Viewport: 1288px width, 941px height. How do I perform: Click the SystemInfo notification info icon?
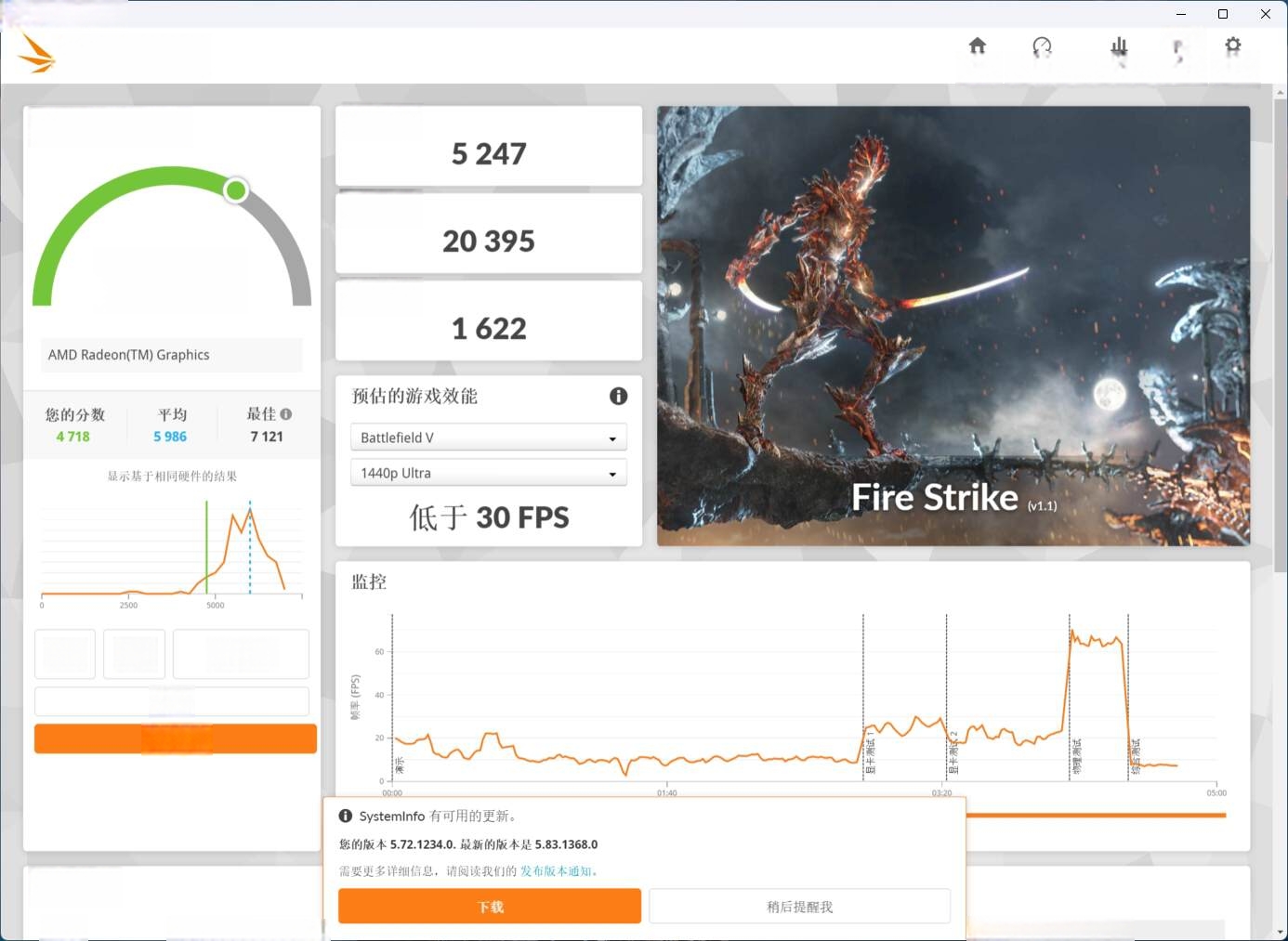346,816
